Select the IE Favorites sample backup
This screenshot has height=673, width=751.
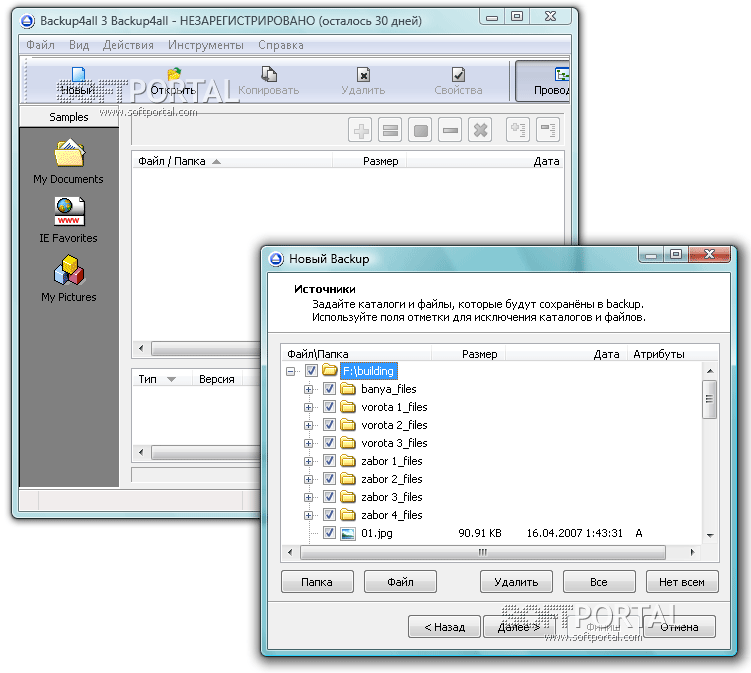68,220
